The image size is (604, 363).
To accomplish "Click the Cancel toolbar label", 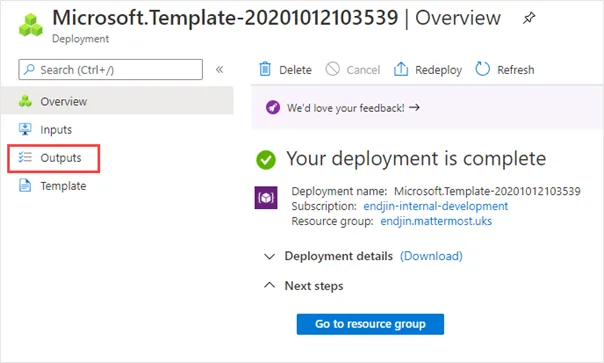I will tap(363, 70).
